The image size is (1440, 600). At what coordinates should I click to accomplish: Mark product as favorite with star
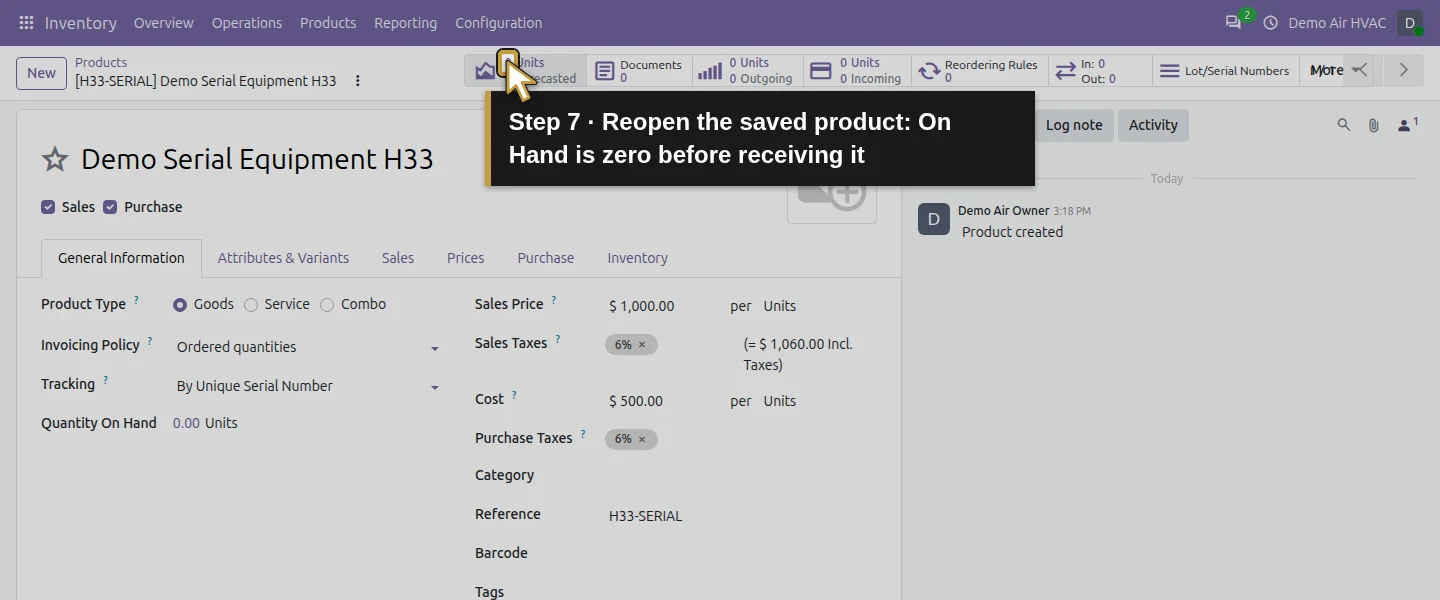[x=55, y=159]
